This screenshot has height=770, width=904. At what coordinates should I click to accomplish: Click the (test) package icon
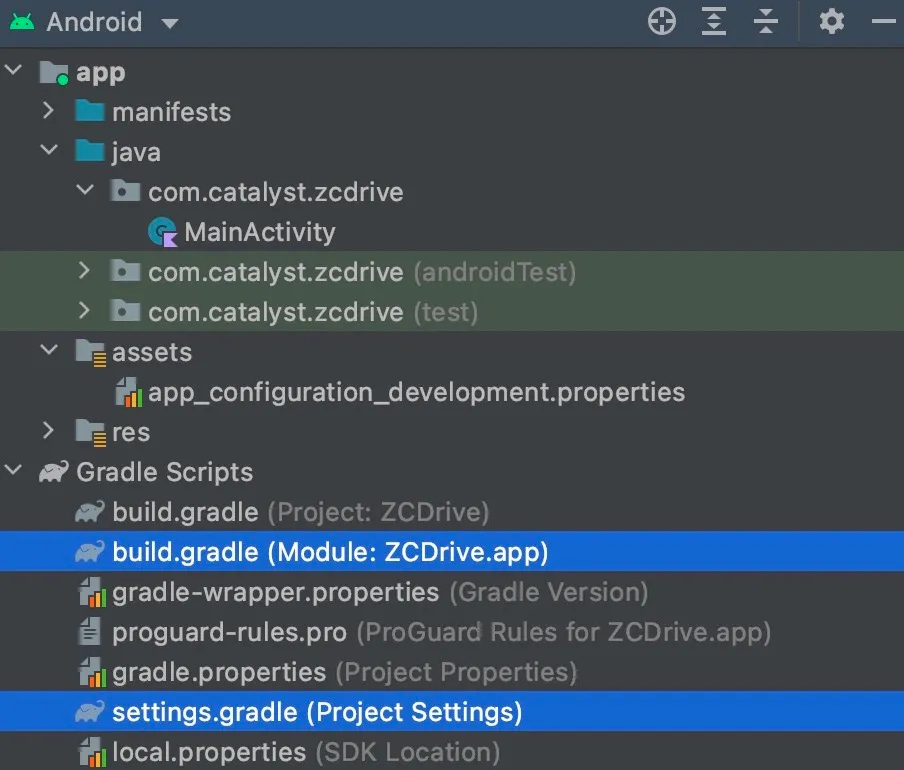pos(125,311)
